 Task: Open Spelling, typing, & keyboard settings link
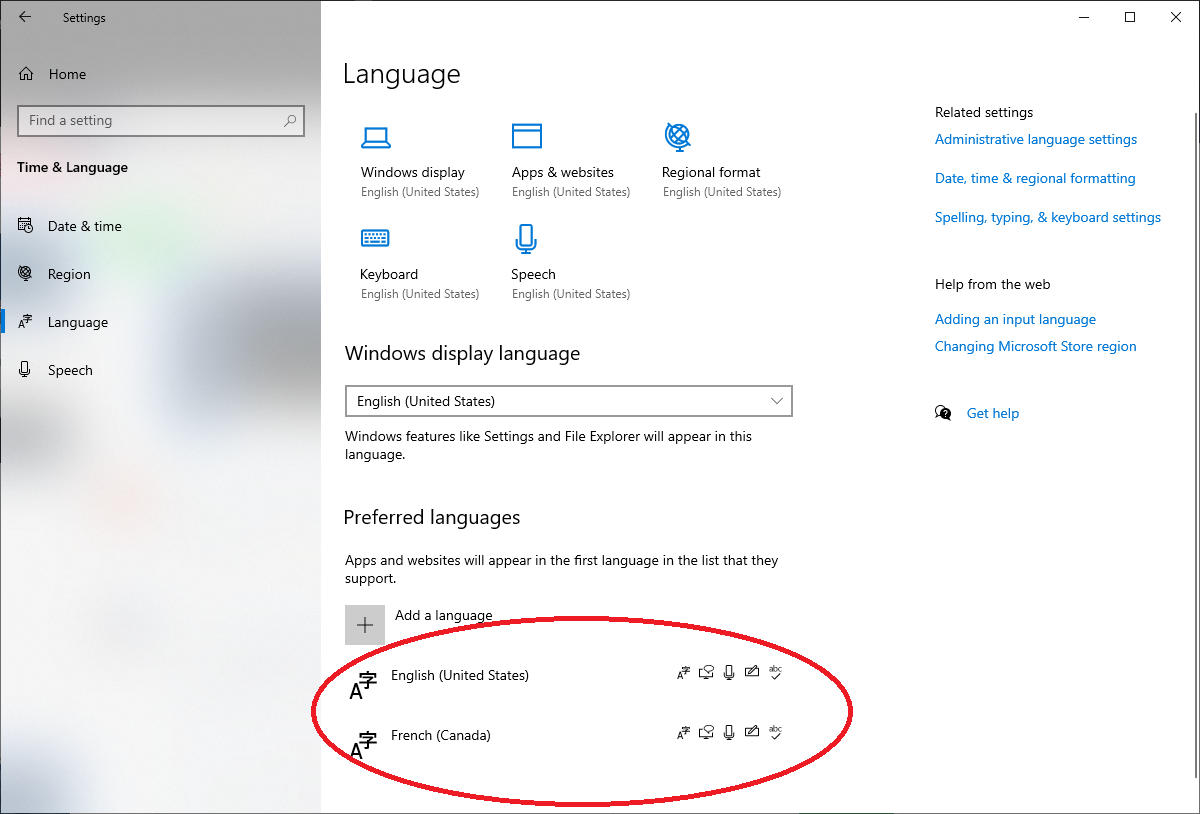[1048, 218]
